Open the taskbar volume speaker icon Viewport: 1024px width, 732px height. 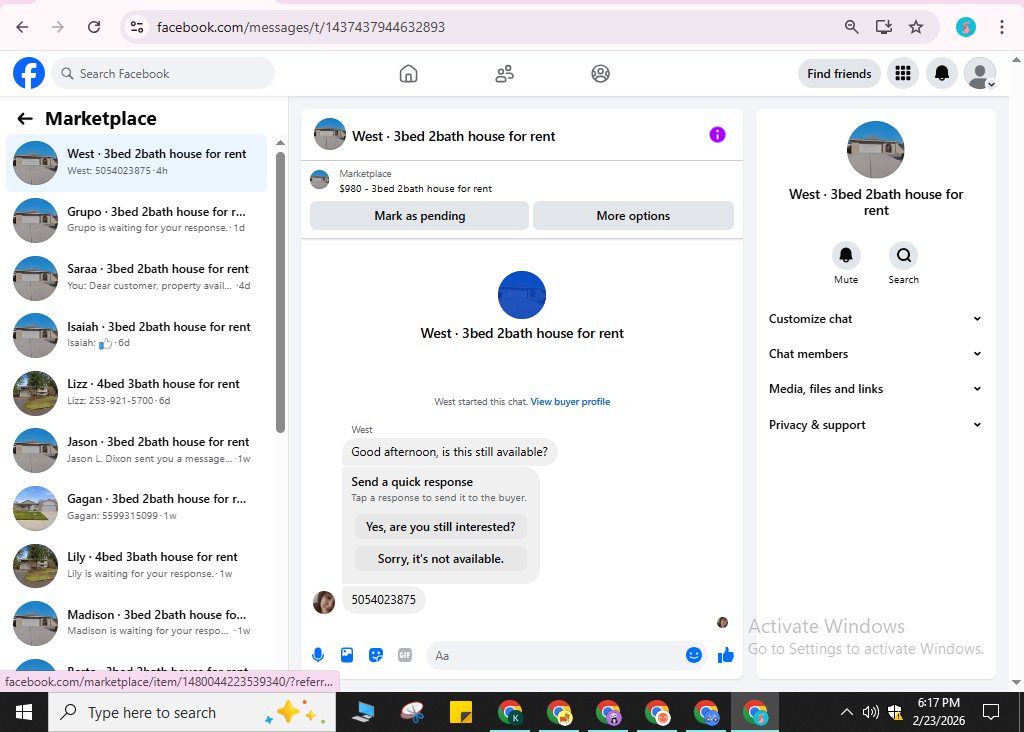[x=870, y=712]
